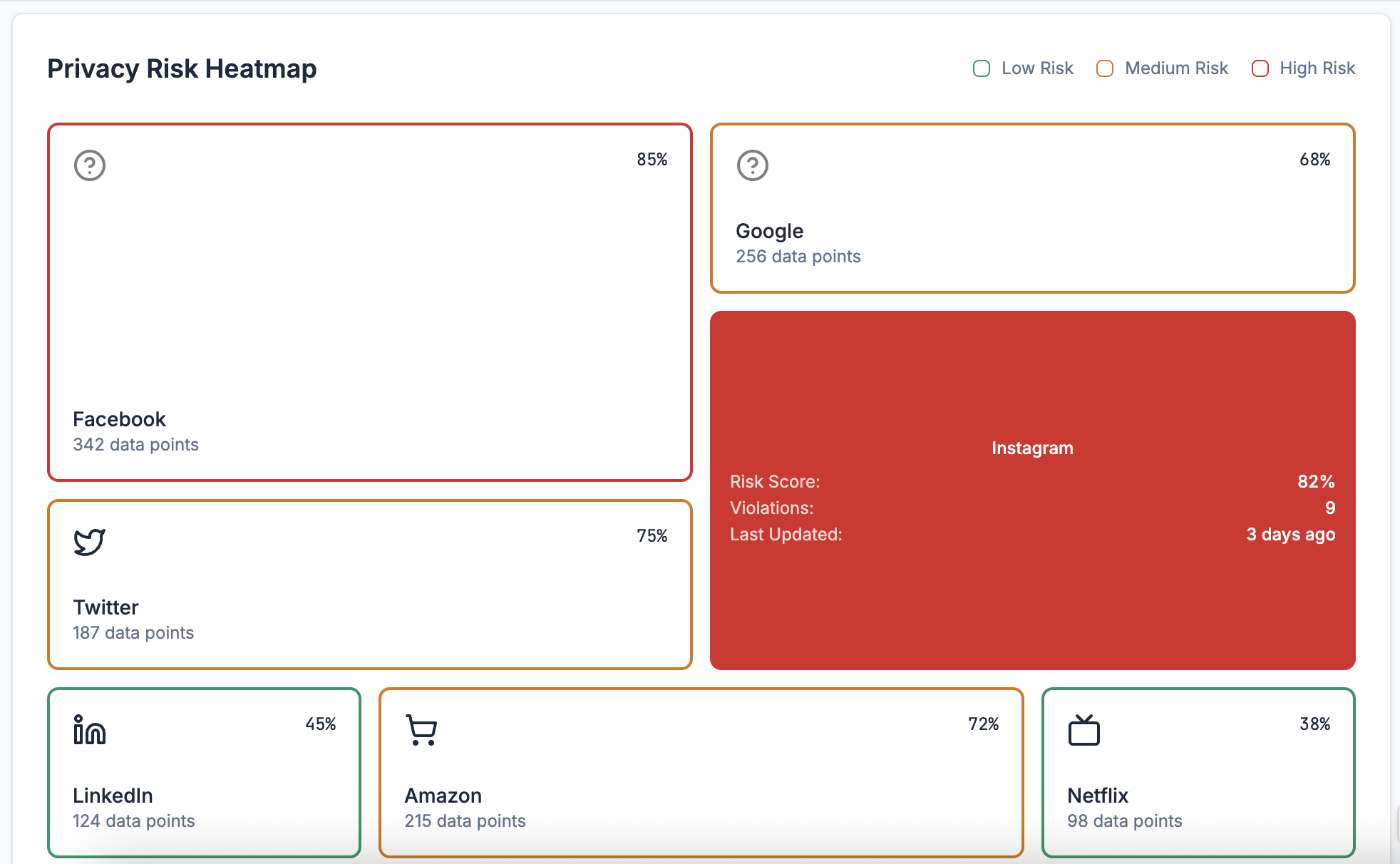Open the Facebook tile name

coord(119,419)
